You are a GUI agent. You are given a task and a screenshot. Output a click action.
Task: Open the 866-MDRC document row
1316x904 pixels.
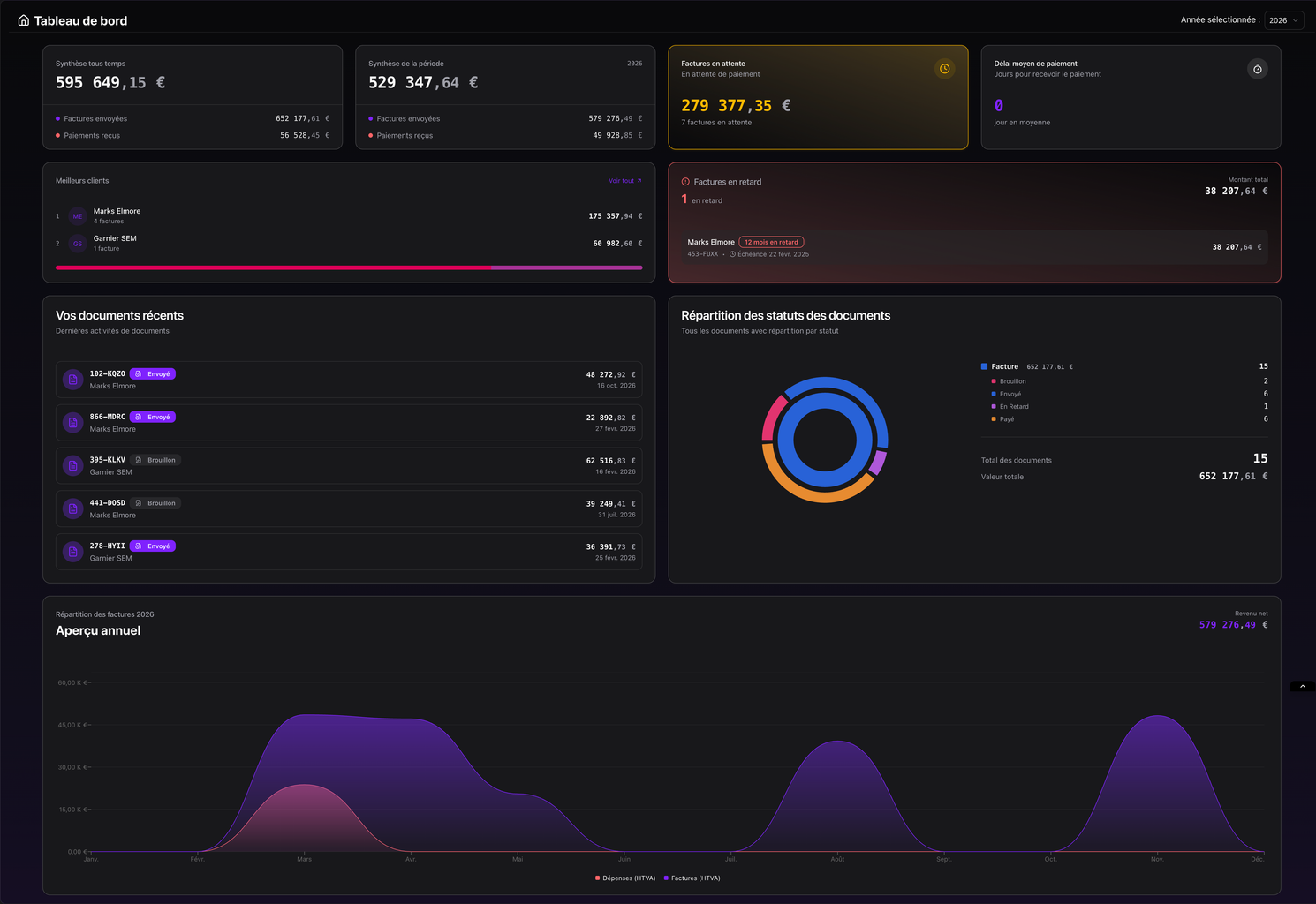coord(348,423)
